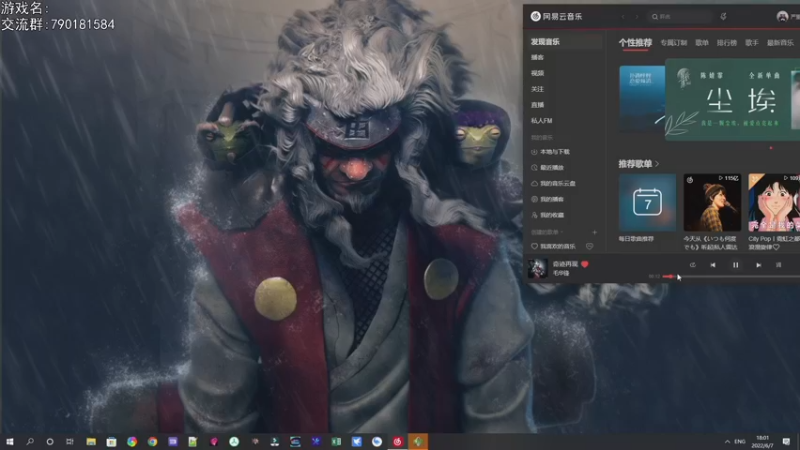Toggle the playback loop mode icon
The height and width of the screenshot is (450, 800).
(692, 265)
